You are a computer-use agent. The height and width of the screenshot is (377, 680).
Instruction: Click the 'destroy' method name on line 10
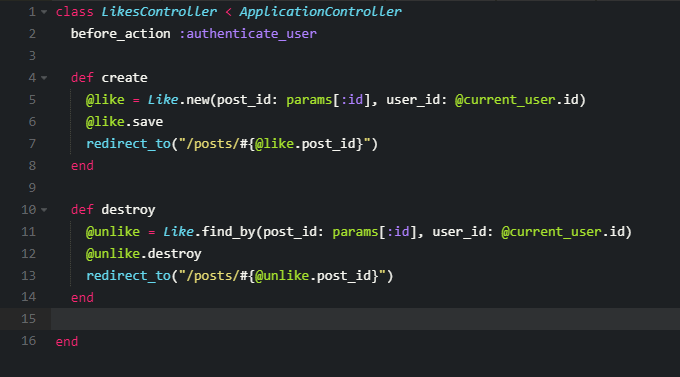click(128, 210)
